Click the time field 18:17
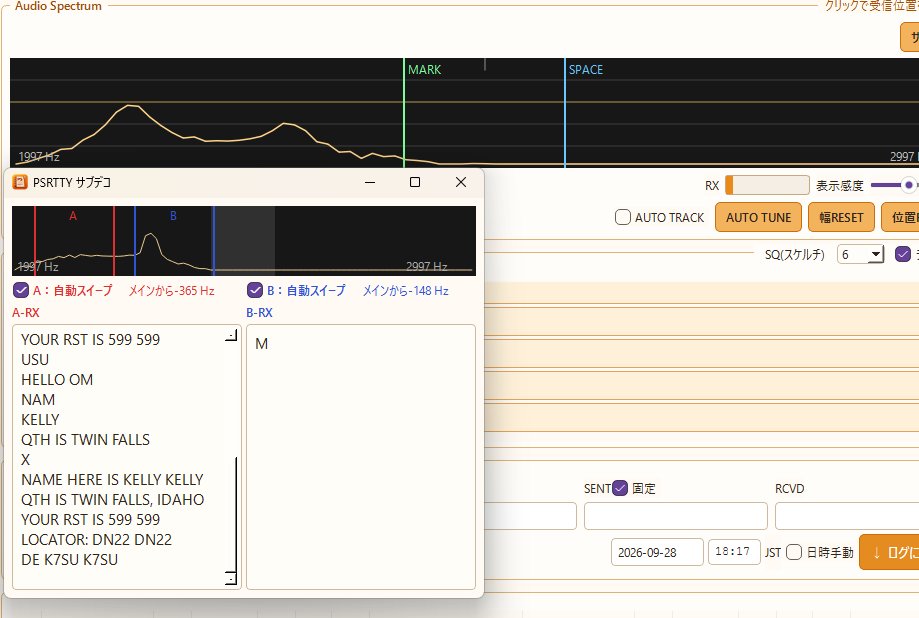 734,552
